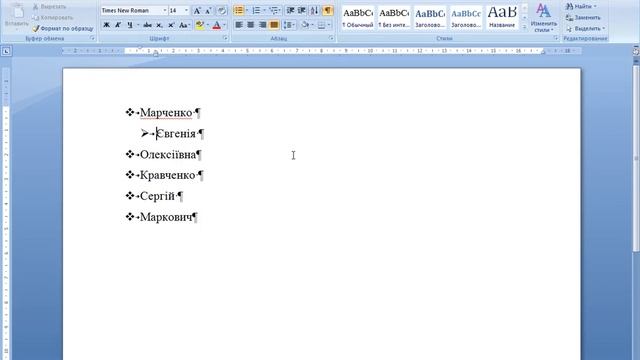Toggle bold (Ж) formatting
The height and width of the screenshot is (360, 640).
[x=107, y=25]
